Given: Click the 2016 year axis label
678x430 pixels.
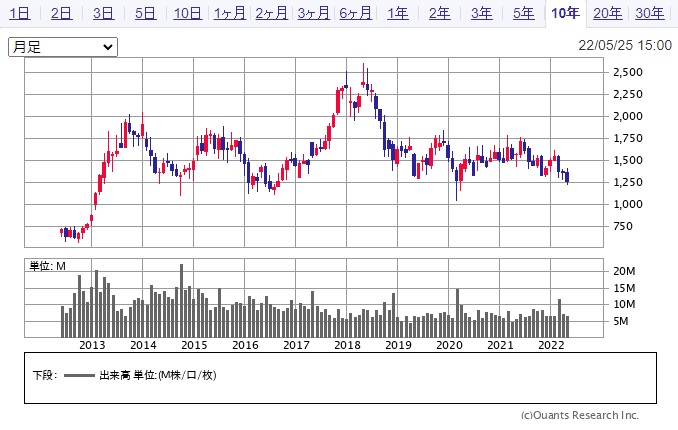Looking at the screenshot, I should (x=245, y=345).
